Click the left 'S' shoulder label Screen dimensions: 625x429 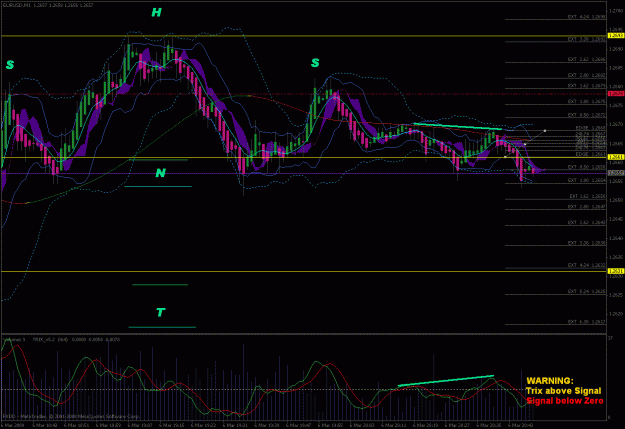(x=10, y=65)
